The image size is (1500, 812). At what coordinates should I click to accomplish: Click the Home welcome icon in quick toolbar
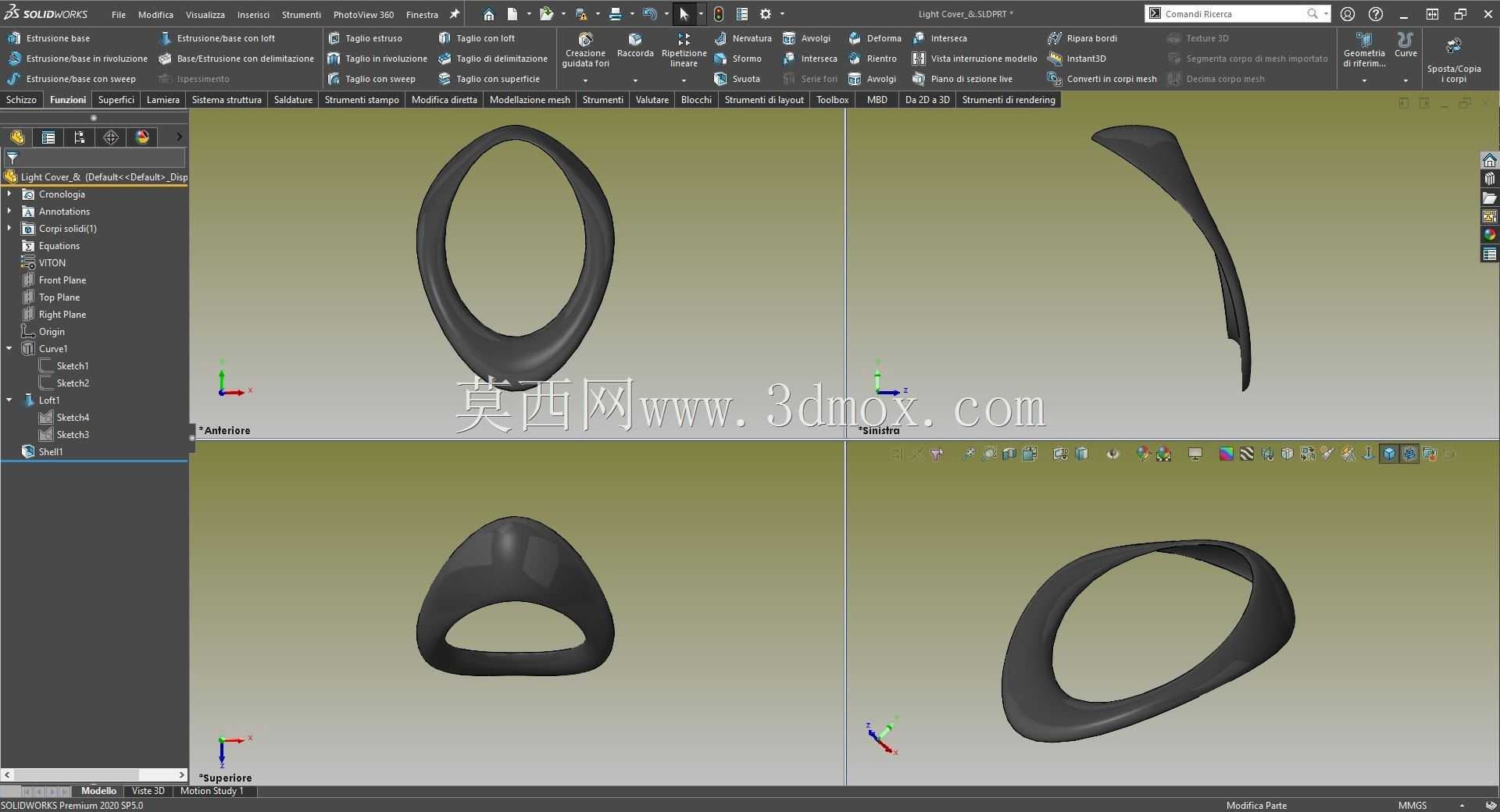click(488, 14)
